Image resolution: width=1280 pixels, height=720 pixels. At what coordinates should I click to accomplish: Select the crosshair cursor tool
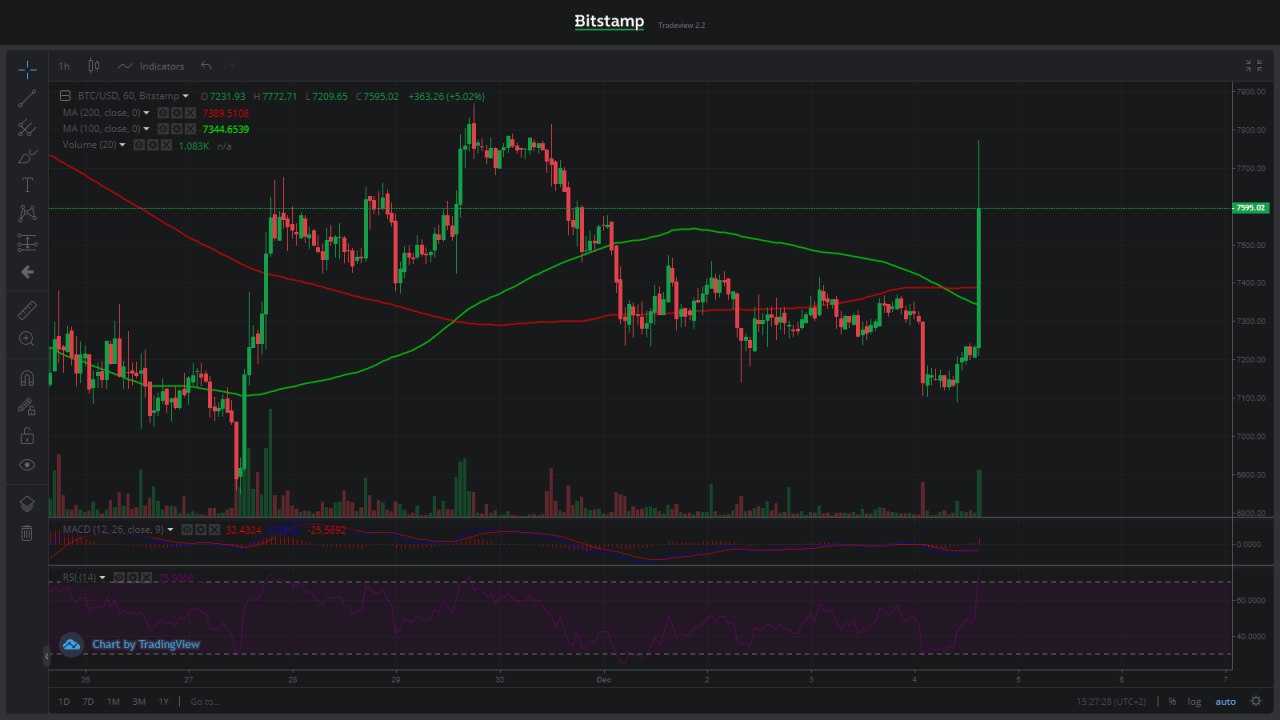(27, 69)
